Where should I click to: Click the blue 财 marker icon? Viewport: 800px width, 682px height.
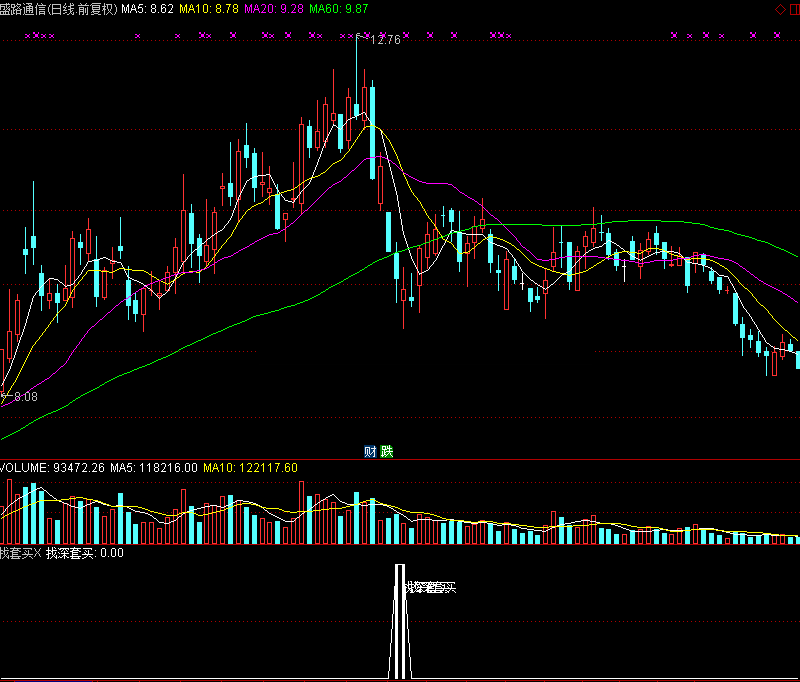pyautogui.click(x=371, y=452)
